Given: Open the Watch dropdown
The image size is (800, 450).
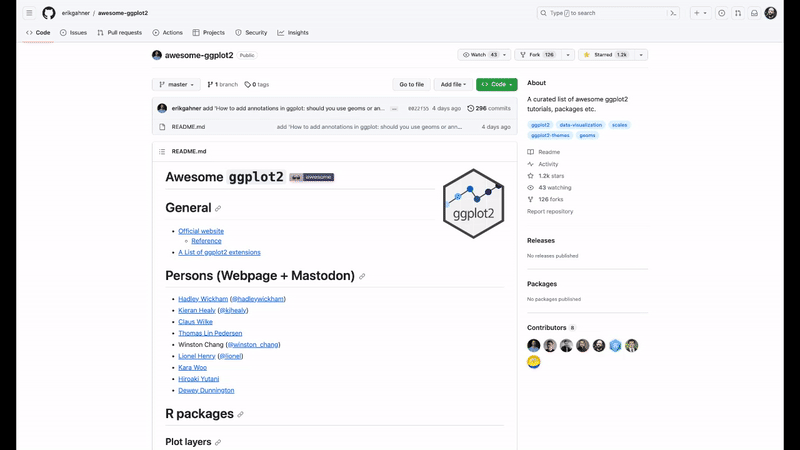Looking at the screenshot, I should pos(484,55).
